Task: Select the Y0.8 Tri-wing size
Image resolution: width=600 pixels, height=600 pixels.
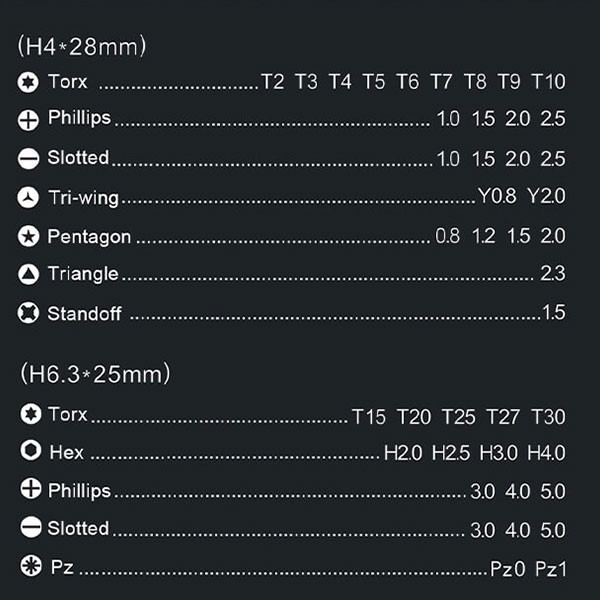Action: click(x=497, y=197)
